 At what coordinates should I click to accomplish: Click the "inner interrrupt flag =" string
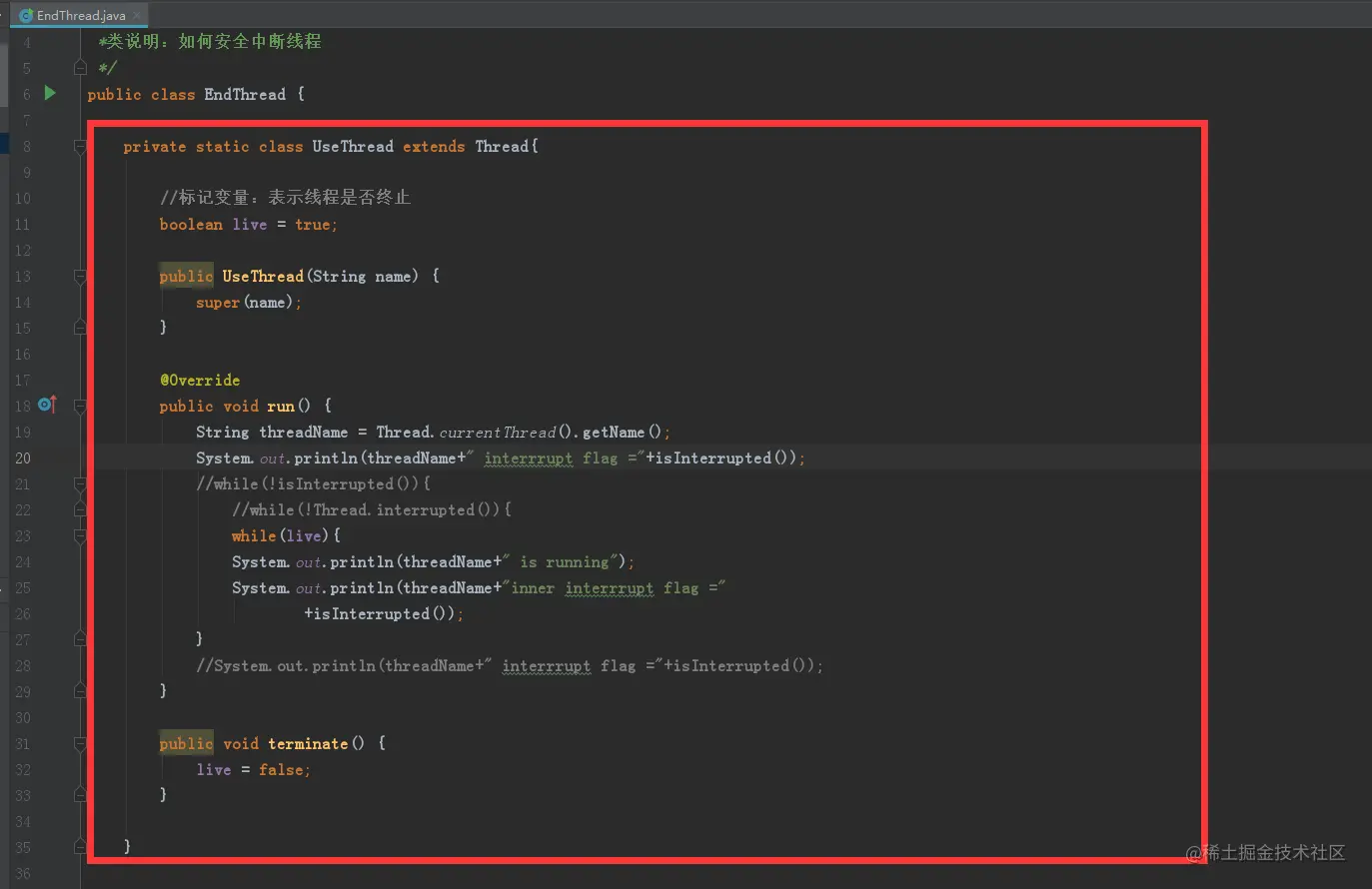pos(614,587)
